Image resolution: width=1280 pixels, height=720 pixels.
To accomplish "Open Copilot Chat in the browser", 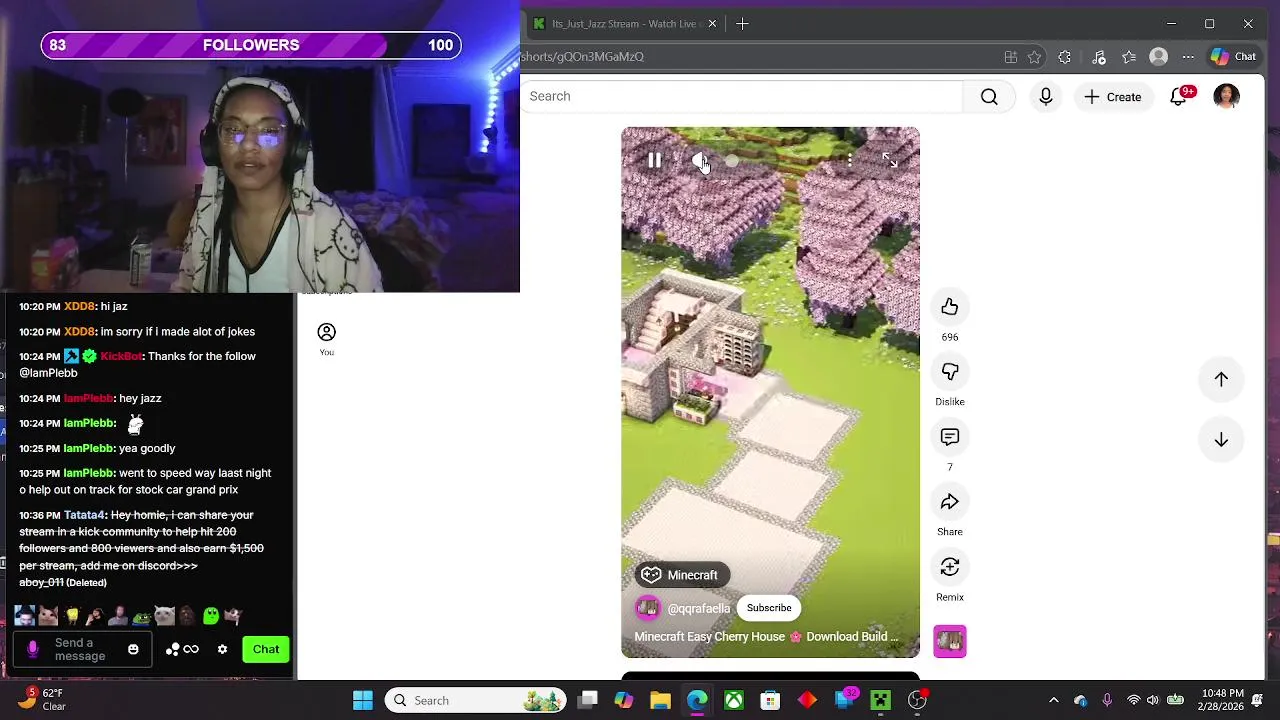I will [1233, 57].
